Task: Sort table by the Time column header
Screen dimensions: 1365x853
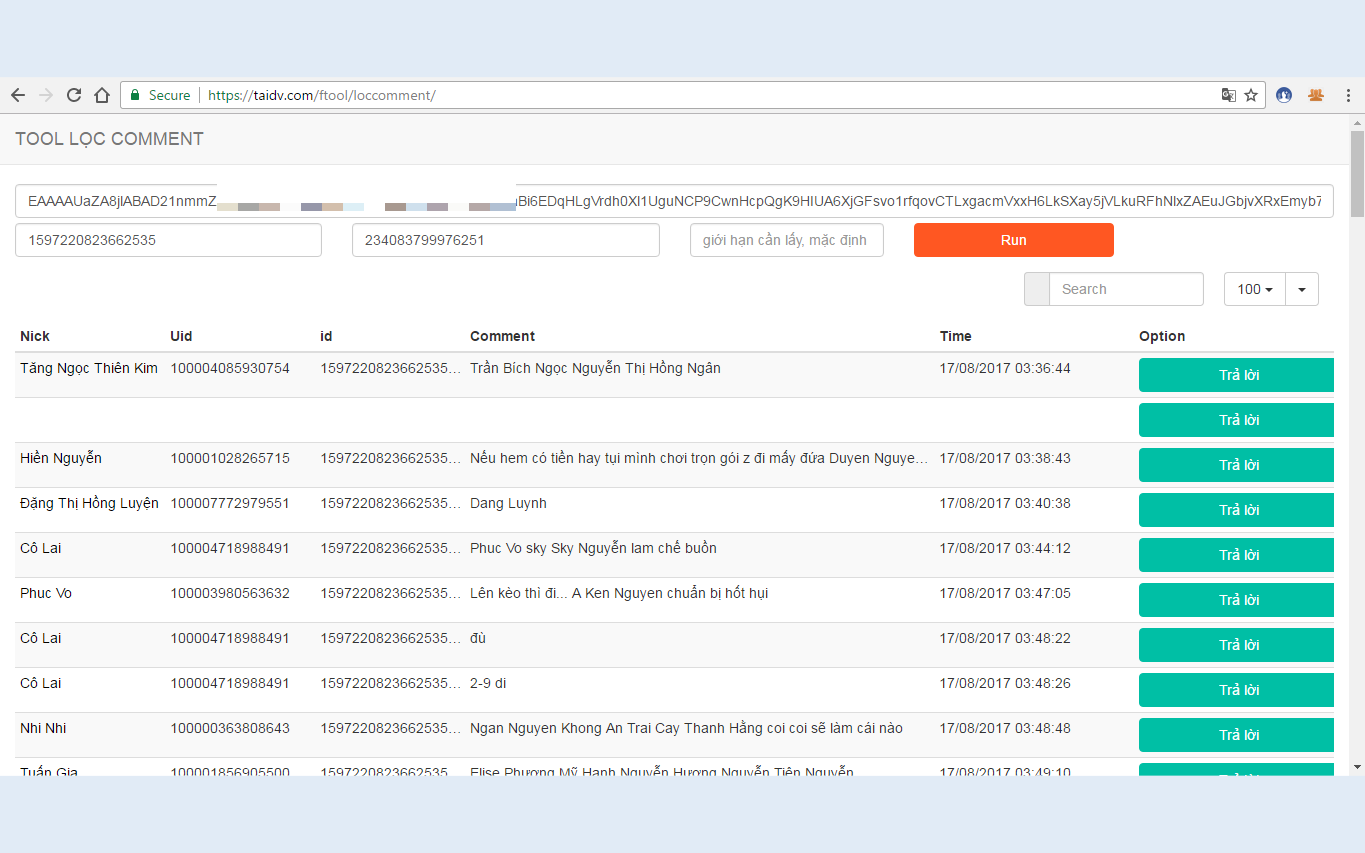Action: tap(955, 336)
